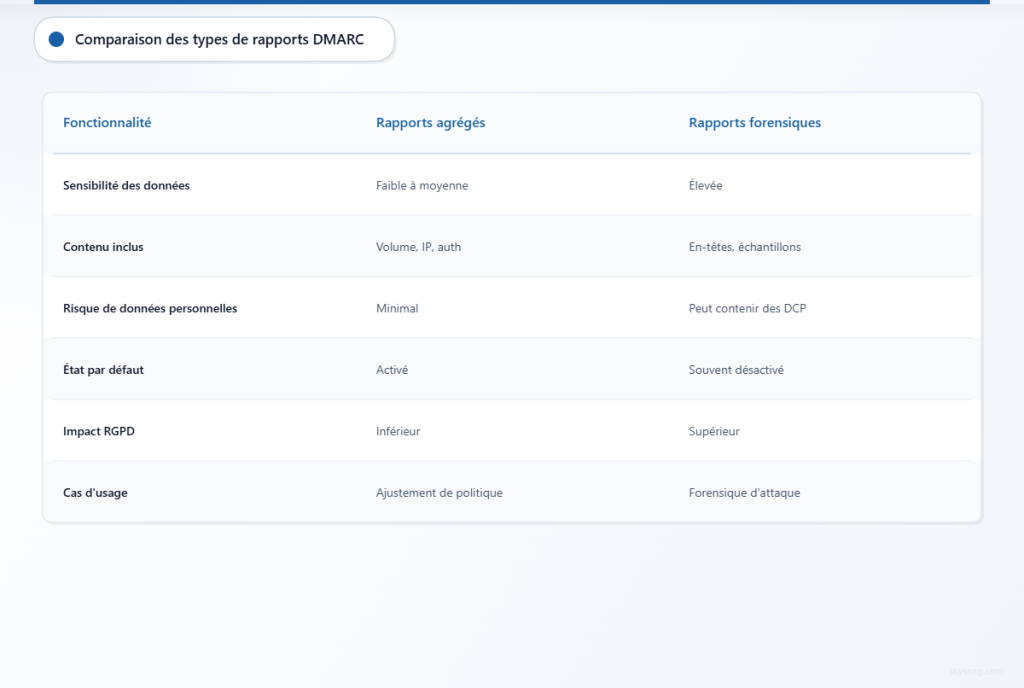The width and height of the screenshot is (1024, 688).
Task: Select the 'État par défaut' row label
Action: [x=103, y=369]
